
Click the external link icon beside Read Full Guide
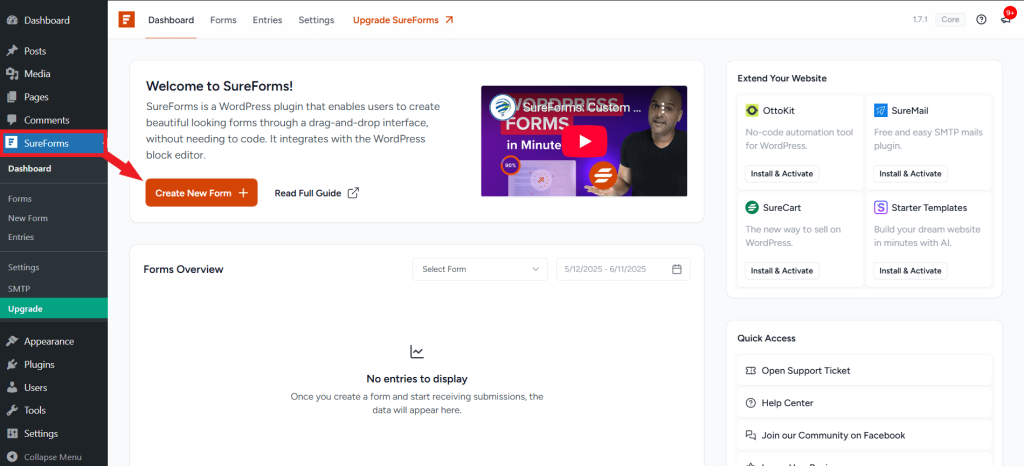pos(353,193)
